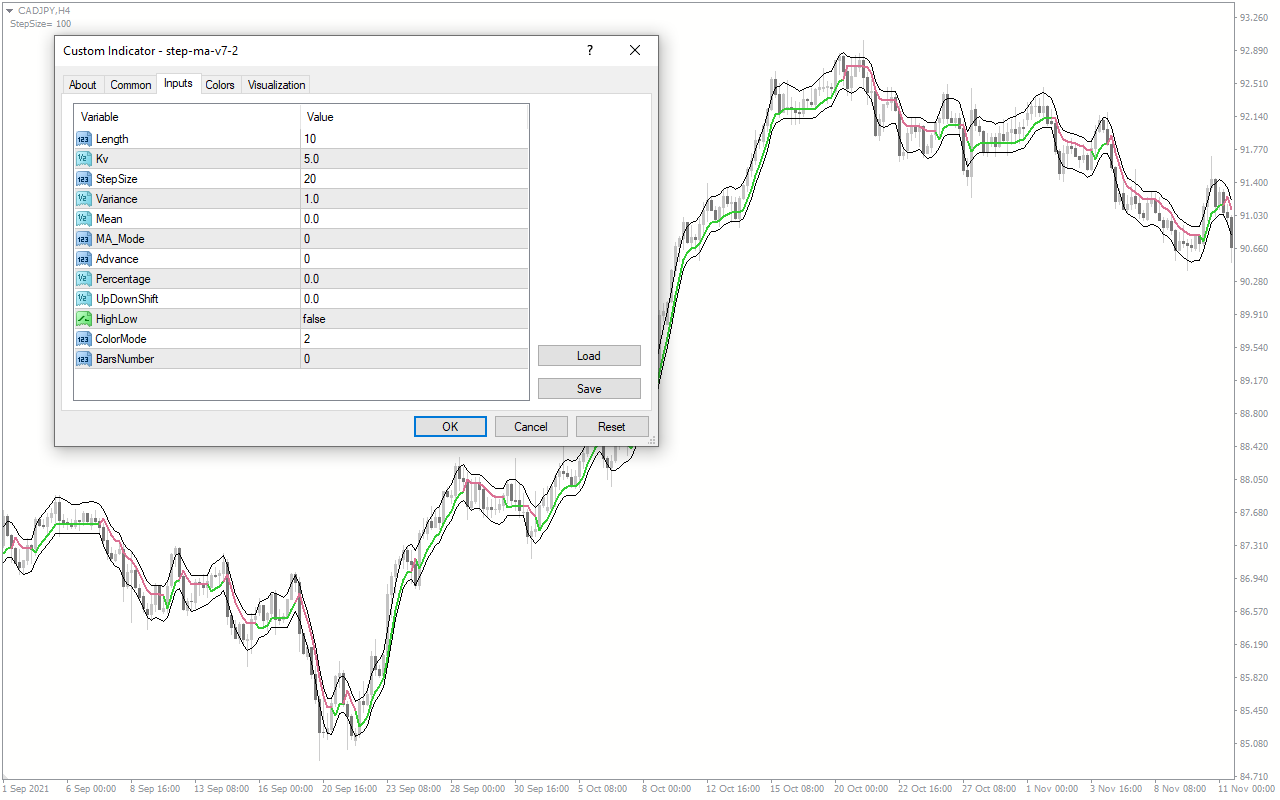Close the Custom Indicator dialog
The width and height of the screenshot is (1280, 800).
(635, 50)
